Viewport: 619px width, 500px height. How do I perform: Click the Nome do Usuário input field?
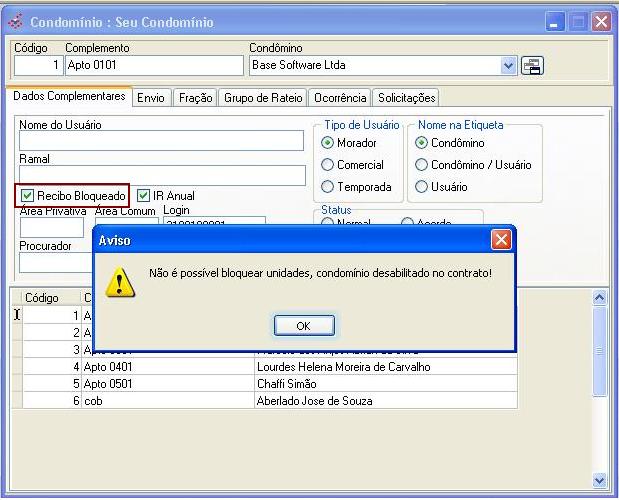[161, 141]
